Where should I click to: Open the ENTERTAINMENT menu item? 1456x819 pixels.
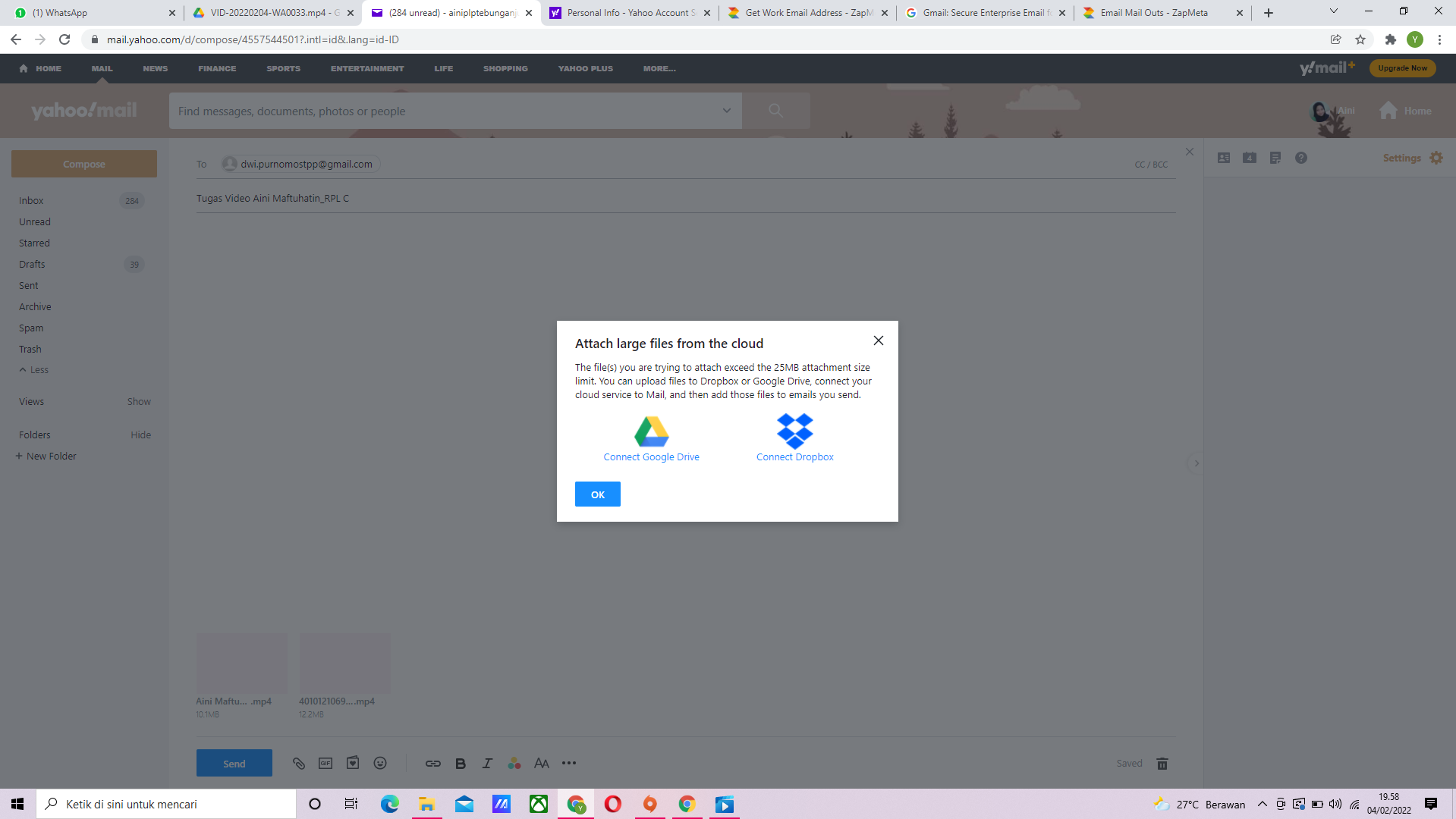tap(367, 68)
